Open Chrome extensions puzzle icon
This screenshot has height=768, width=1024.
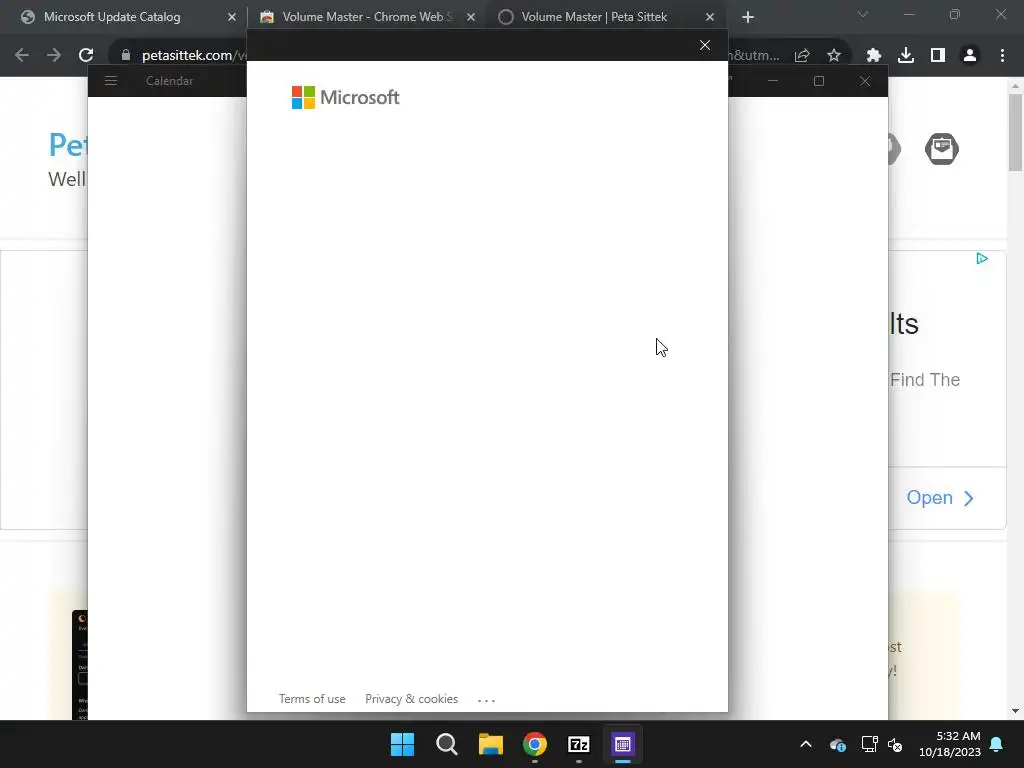coord(874,56)
